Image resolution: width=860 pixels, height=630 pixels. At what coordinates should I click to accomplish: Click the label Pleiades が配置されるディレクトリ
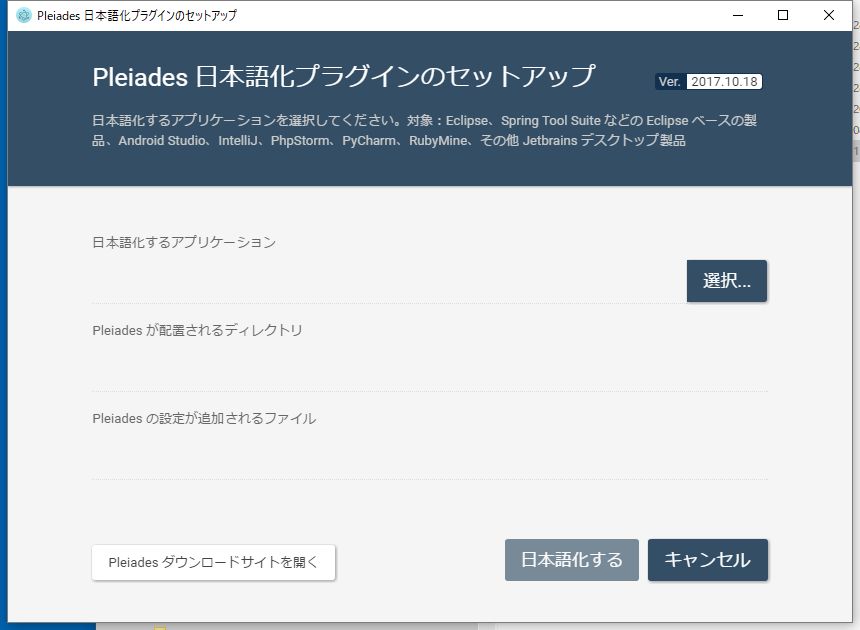197,330
